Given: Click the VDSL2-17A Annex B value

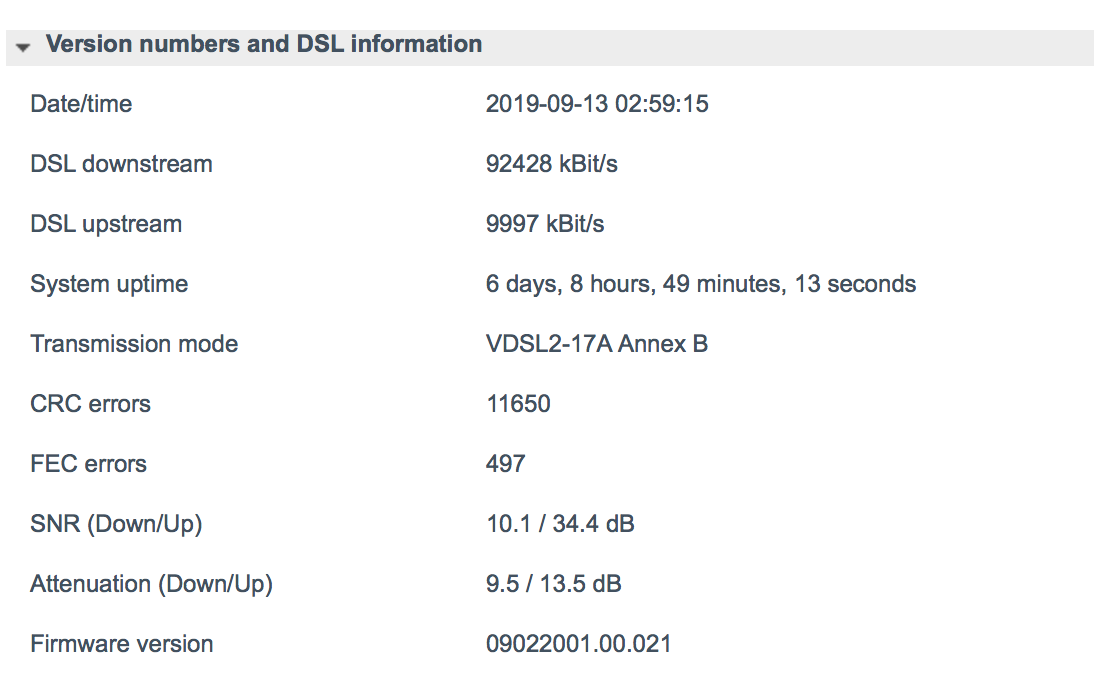Looking at the screenshot, I should pos(597,344).
